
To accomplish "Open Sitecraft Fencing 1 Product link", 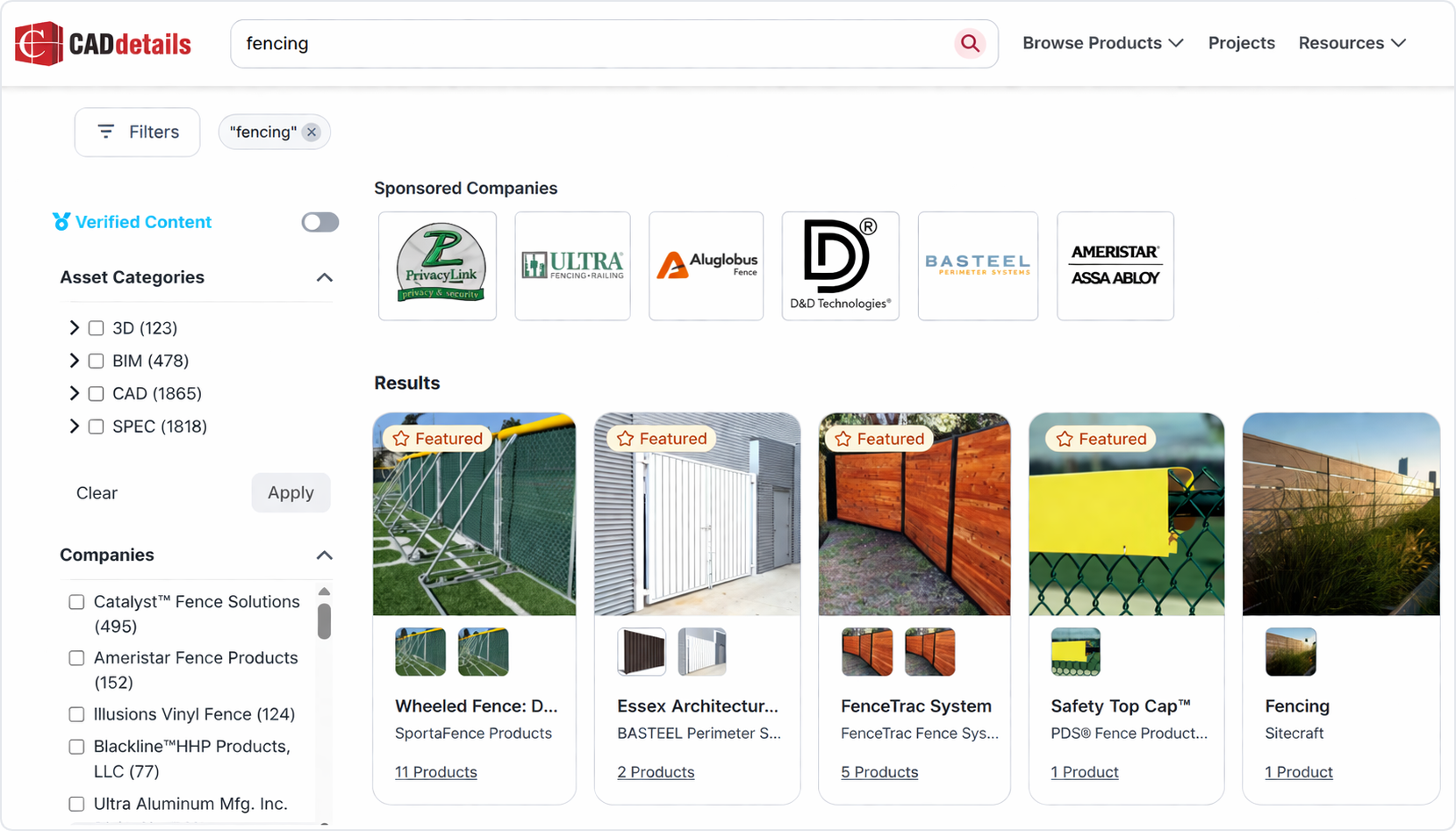I will tap(1299, 772).
